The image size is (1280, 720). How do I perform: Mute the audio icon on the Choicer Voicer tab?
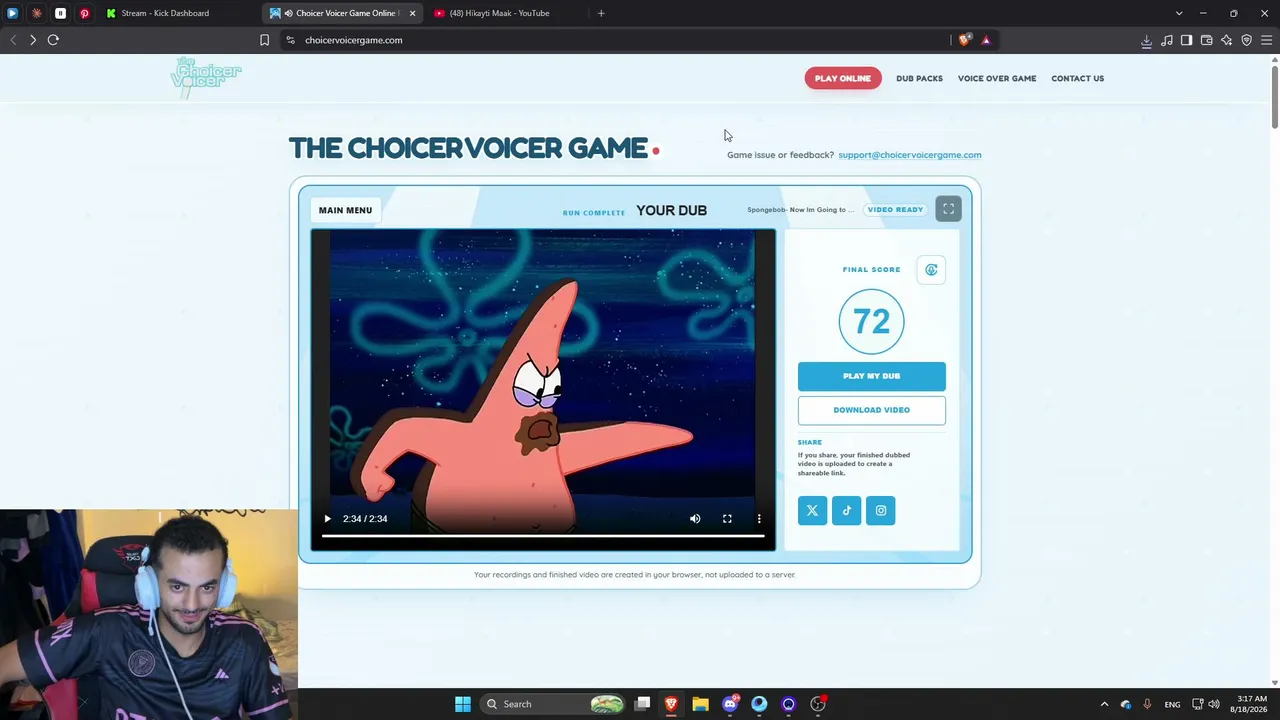[x=288, y=13]
